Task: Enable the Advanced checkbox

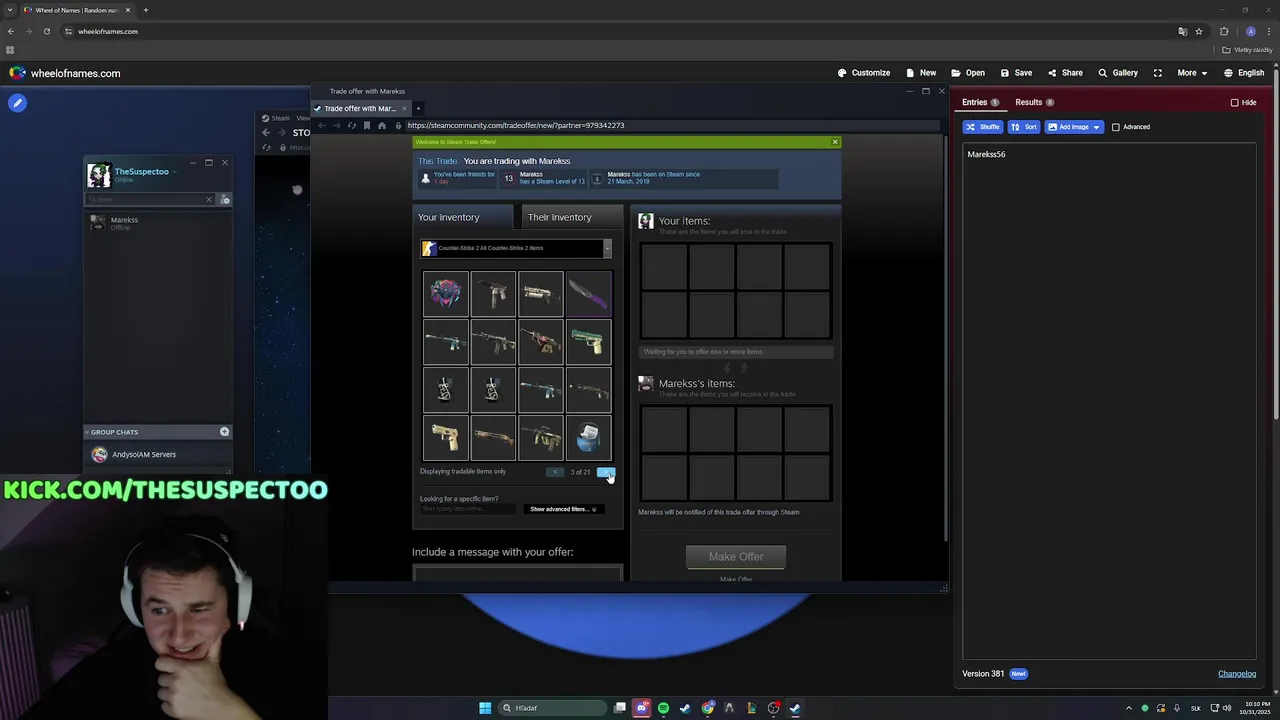Action: coord(1116,127)
